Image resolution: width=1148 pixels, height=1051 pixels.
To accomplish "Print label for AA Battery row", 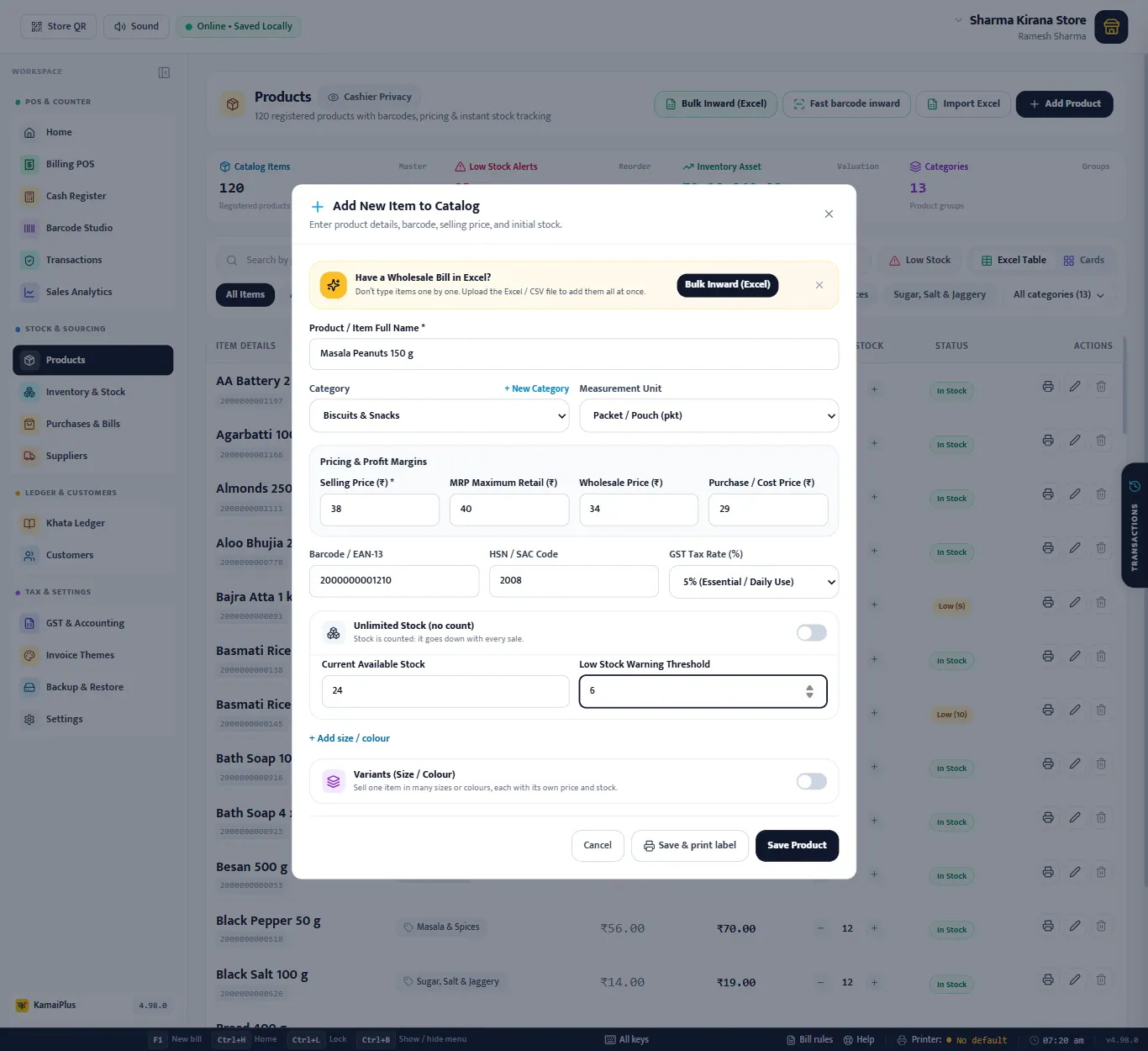I will 1048,387.
